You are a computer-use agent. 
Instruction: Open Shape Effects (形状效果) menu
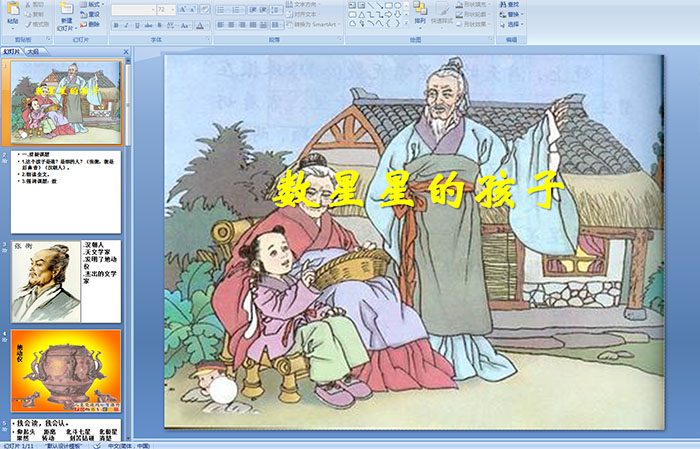coord(473,24)
